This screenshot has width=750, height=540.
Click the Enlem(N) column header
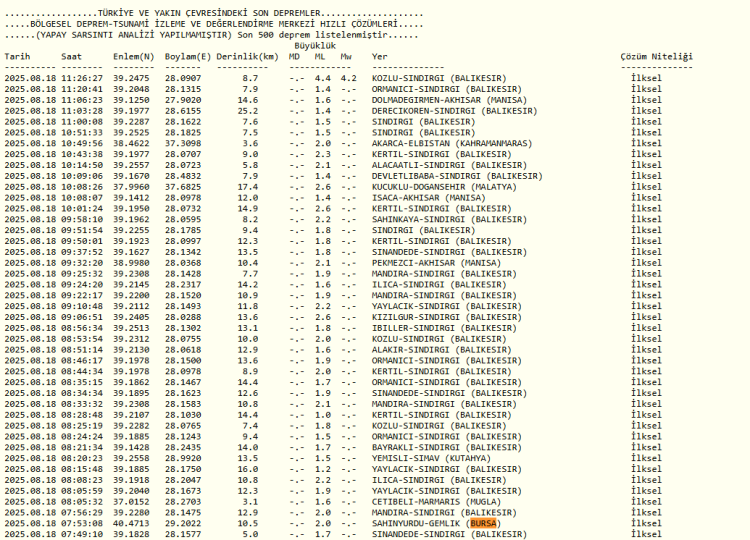pos(134,57)
